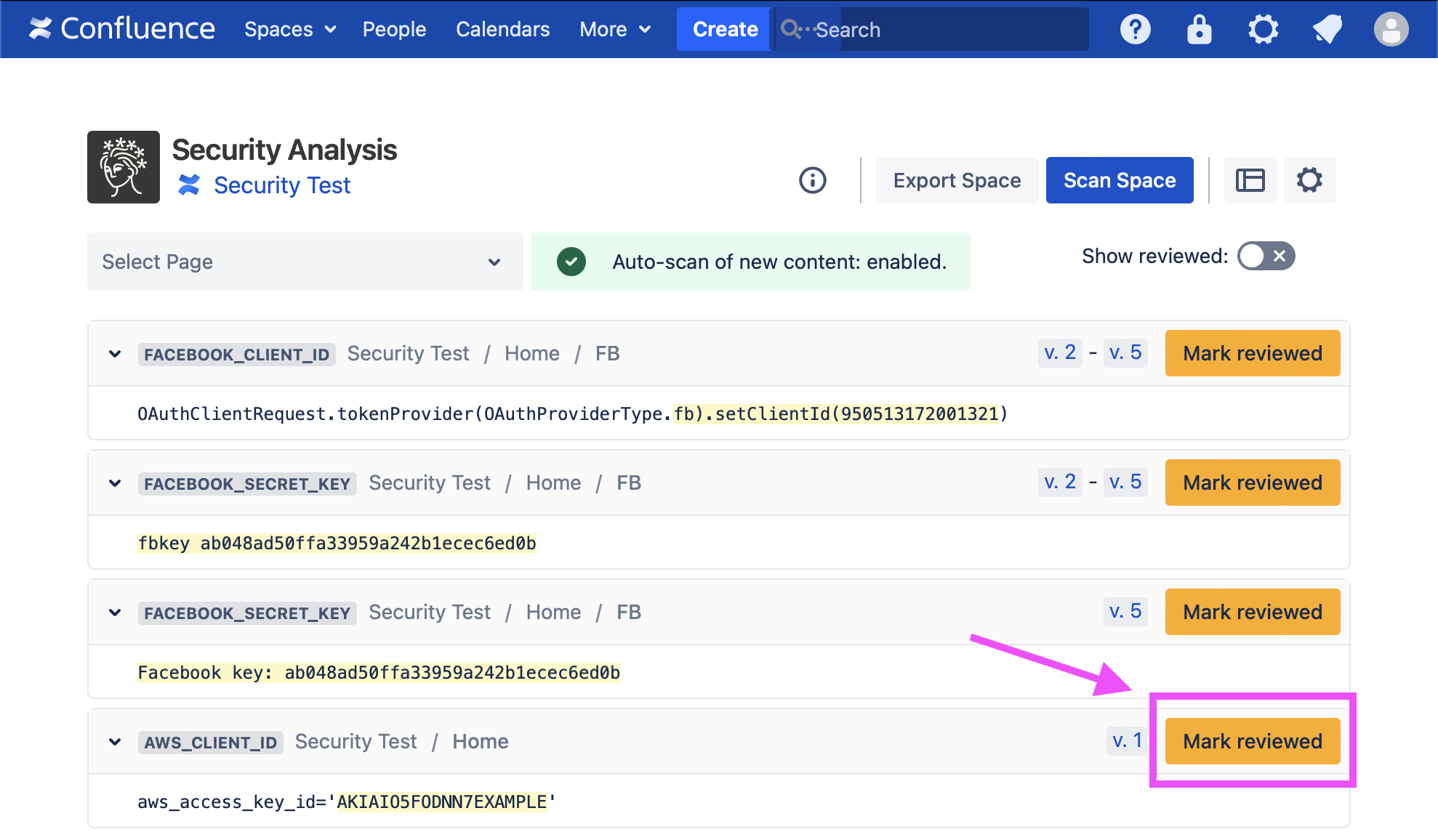Viewport: 1438px width, 840px height.
Task: Click the lock icon in header
Action: [x=1199, y=30]
